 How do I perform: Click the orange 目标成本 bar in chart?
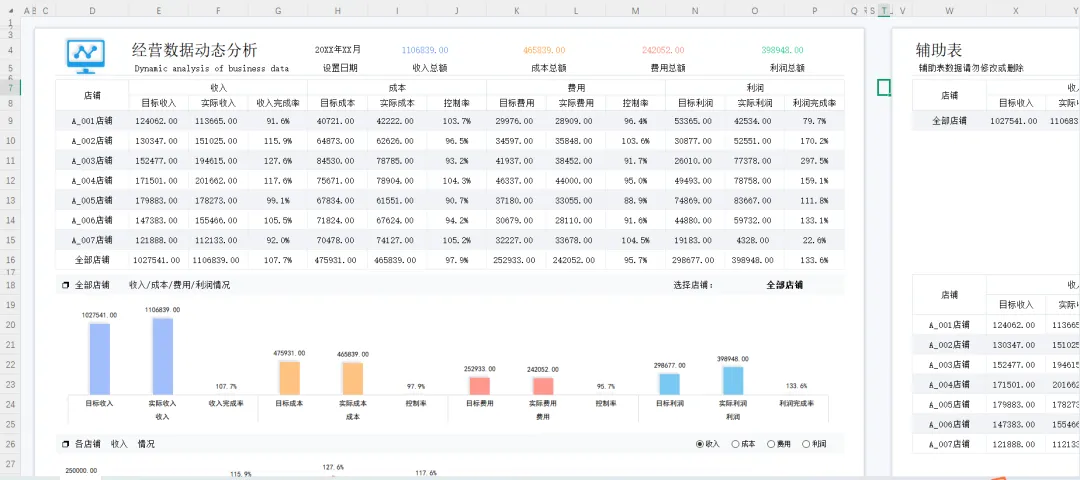click(x=289, y=377)
